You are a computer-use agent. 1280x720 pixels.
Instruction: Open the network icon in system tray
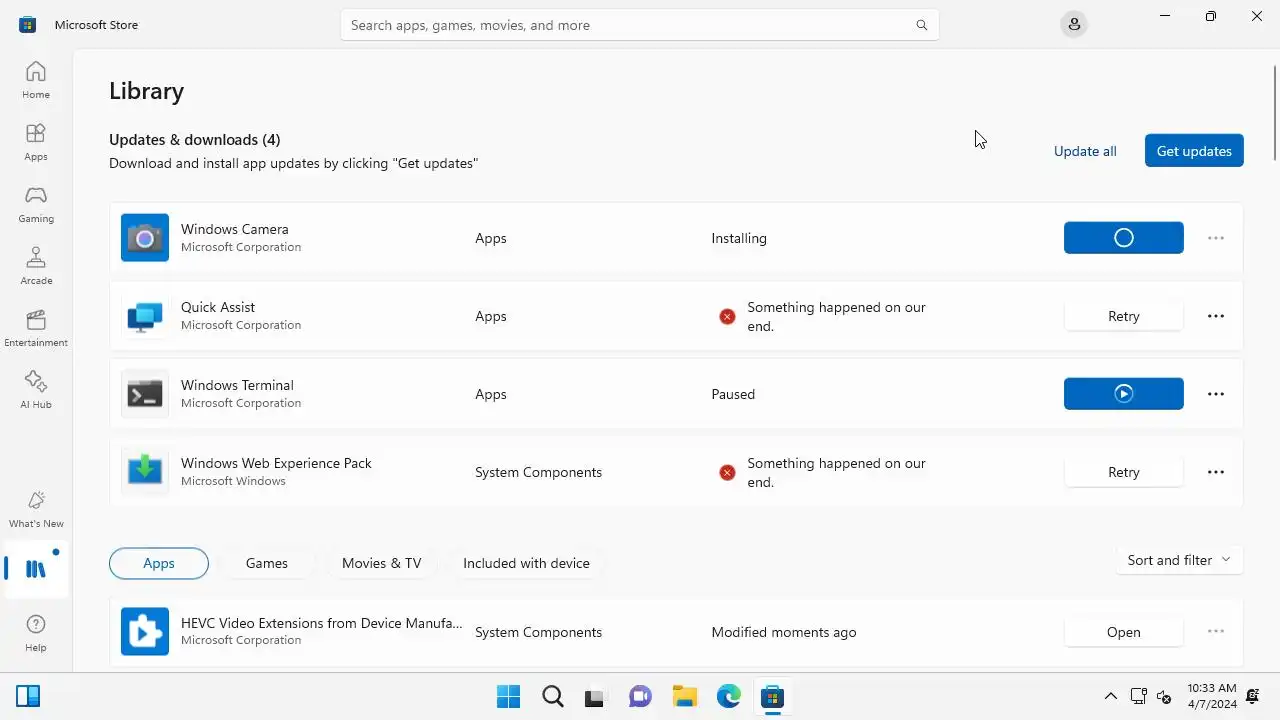[x=1138, y=696]
